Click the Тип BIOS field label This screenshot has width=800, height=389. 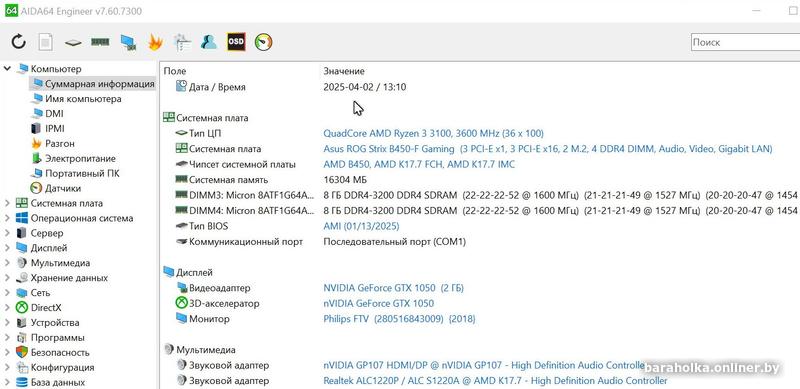coord(209,226)
